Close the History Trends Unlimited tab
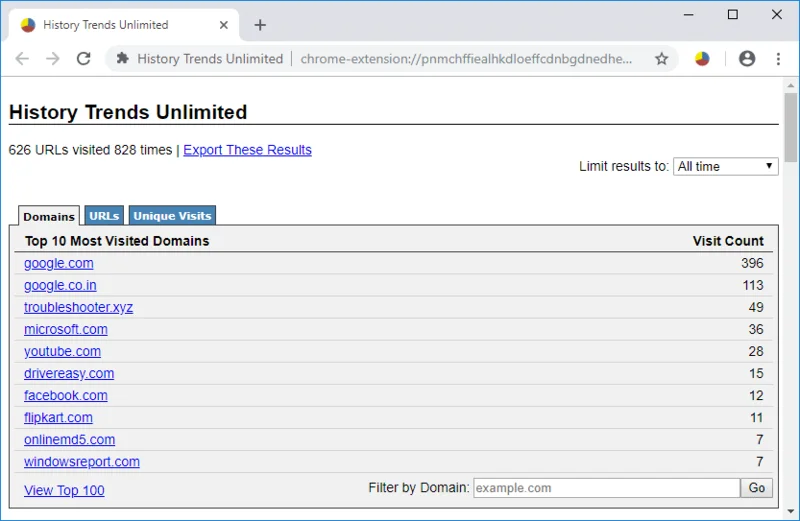Image resolution: width=800 pixels, height=521 pixels. tap(223, 25)
